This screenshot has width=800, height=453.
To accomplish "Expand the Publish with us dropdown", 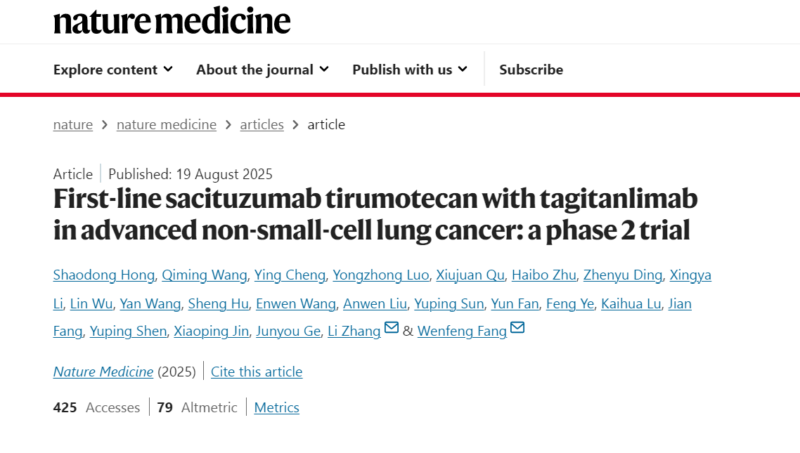I will coord(410,69).
